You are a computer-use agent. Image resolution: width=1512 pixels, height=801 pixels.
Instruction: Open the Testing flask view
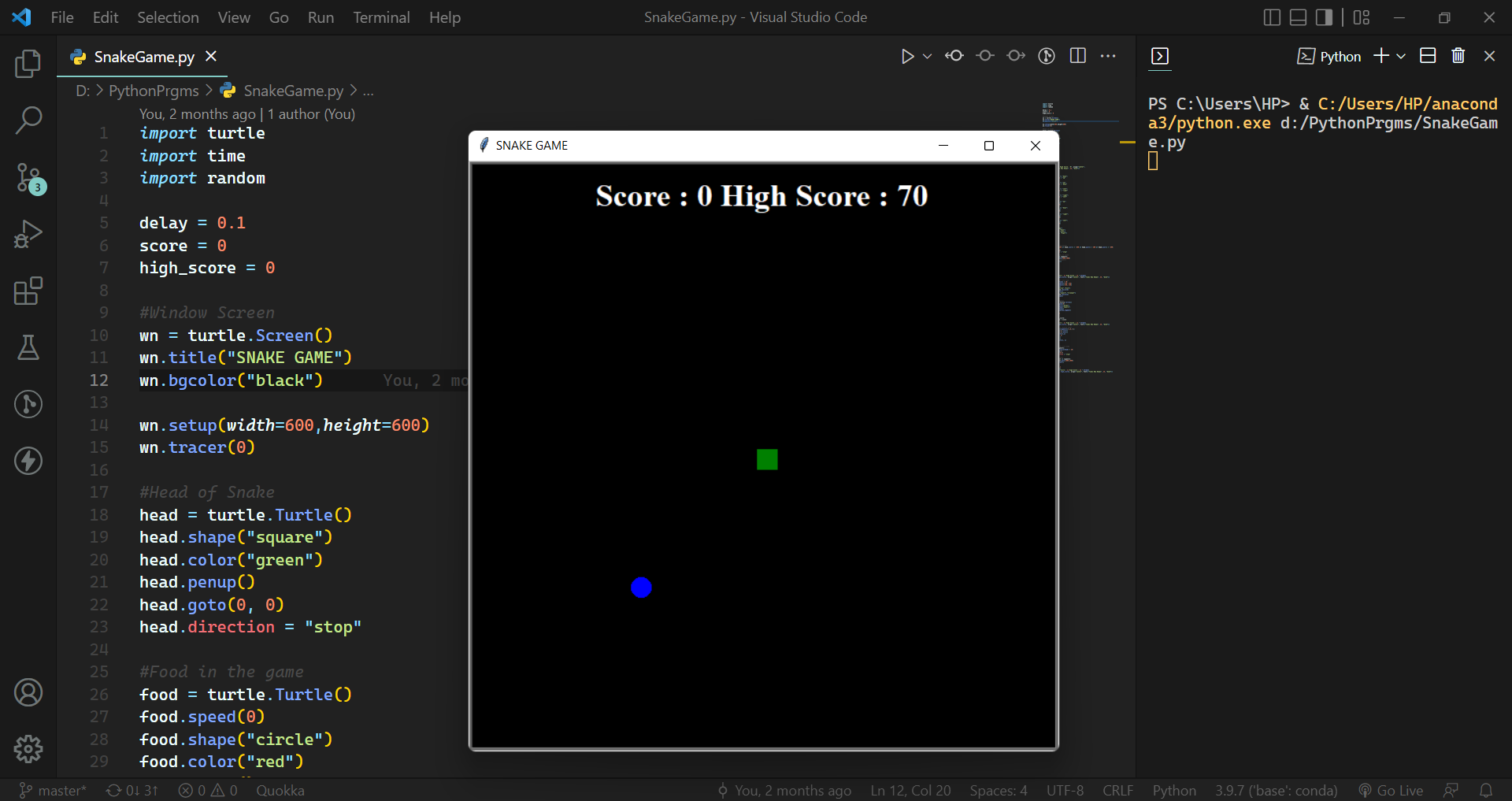[28, 347]
